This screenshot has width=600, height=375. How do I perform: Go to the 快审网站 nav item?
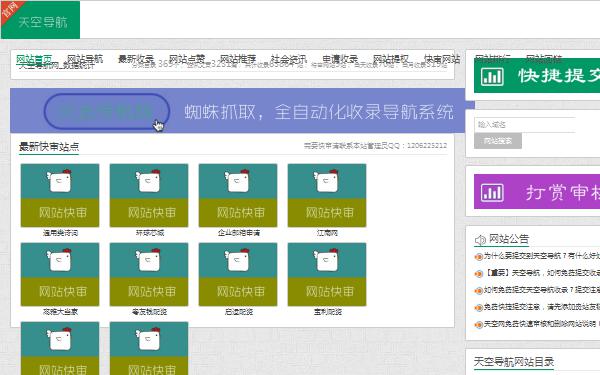[x=442, y=59]
